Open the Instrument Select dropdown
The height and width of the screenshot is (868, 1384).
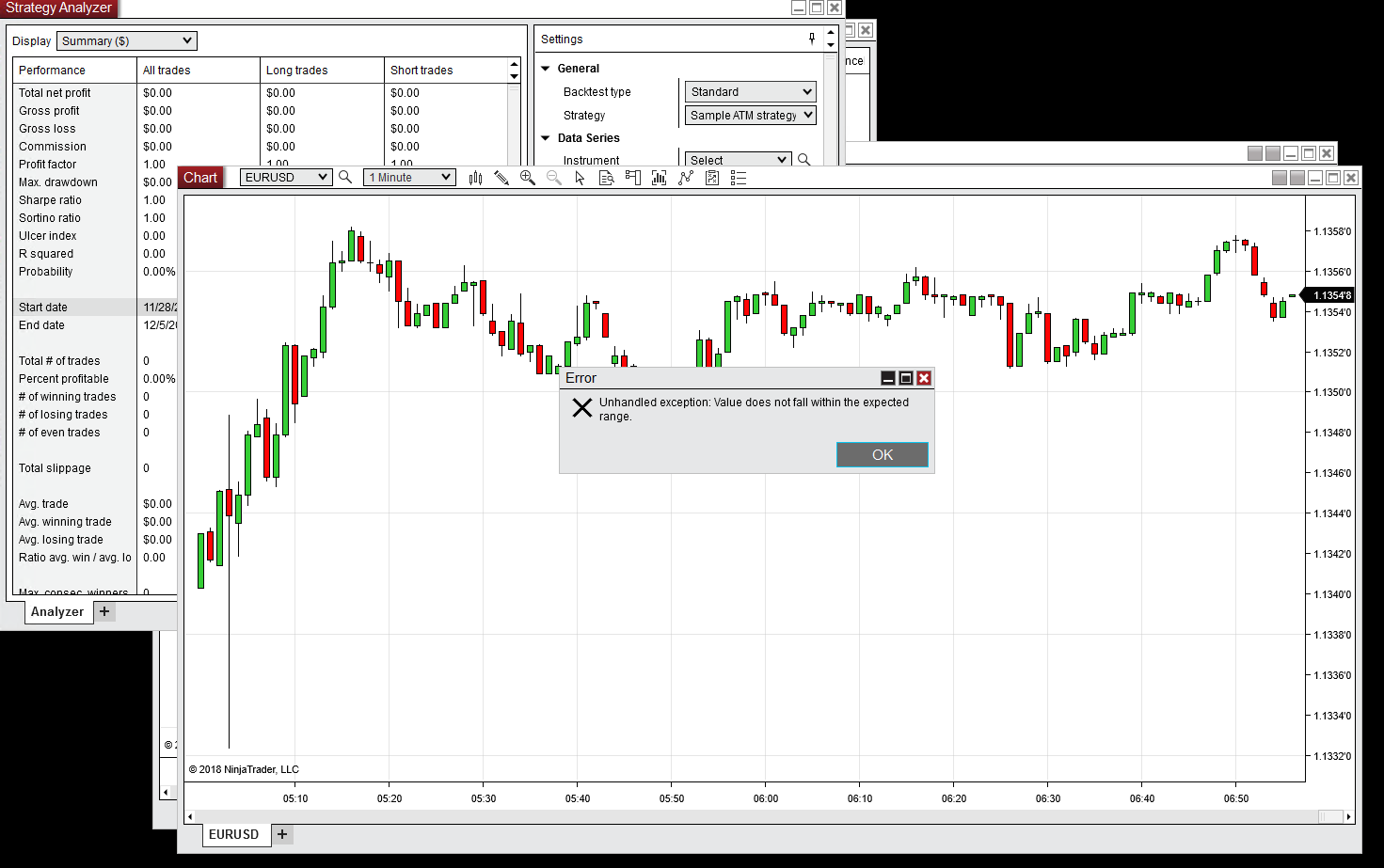(x=738, y=160)
